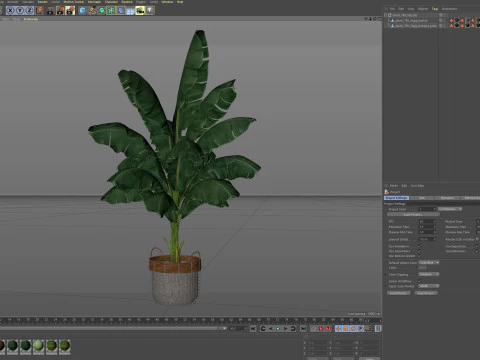Open the Edit Render Settings icon
This screenshot has height=360, width=480.
point(70,11)
